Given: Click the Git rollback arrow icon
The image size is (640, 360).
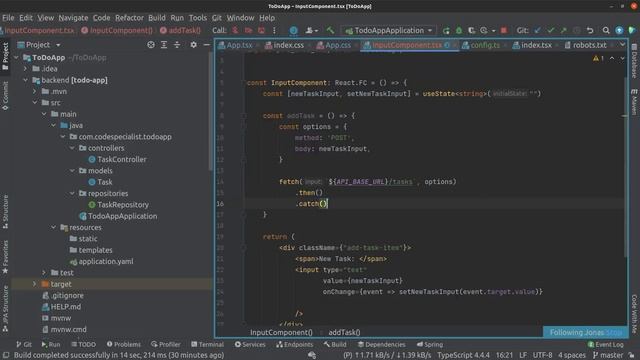Looking at the screenshot, I should click(590, 30).
